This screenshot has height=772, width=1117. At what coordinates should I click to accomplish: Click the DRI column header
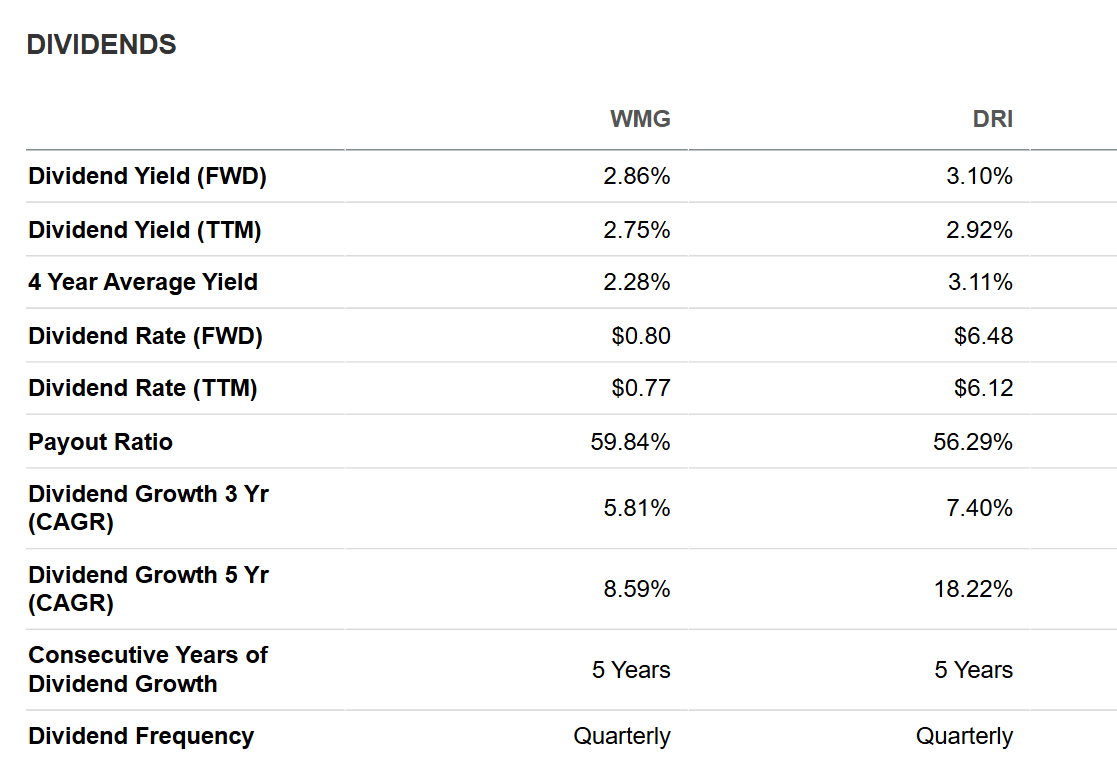992,118
